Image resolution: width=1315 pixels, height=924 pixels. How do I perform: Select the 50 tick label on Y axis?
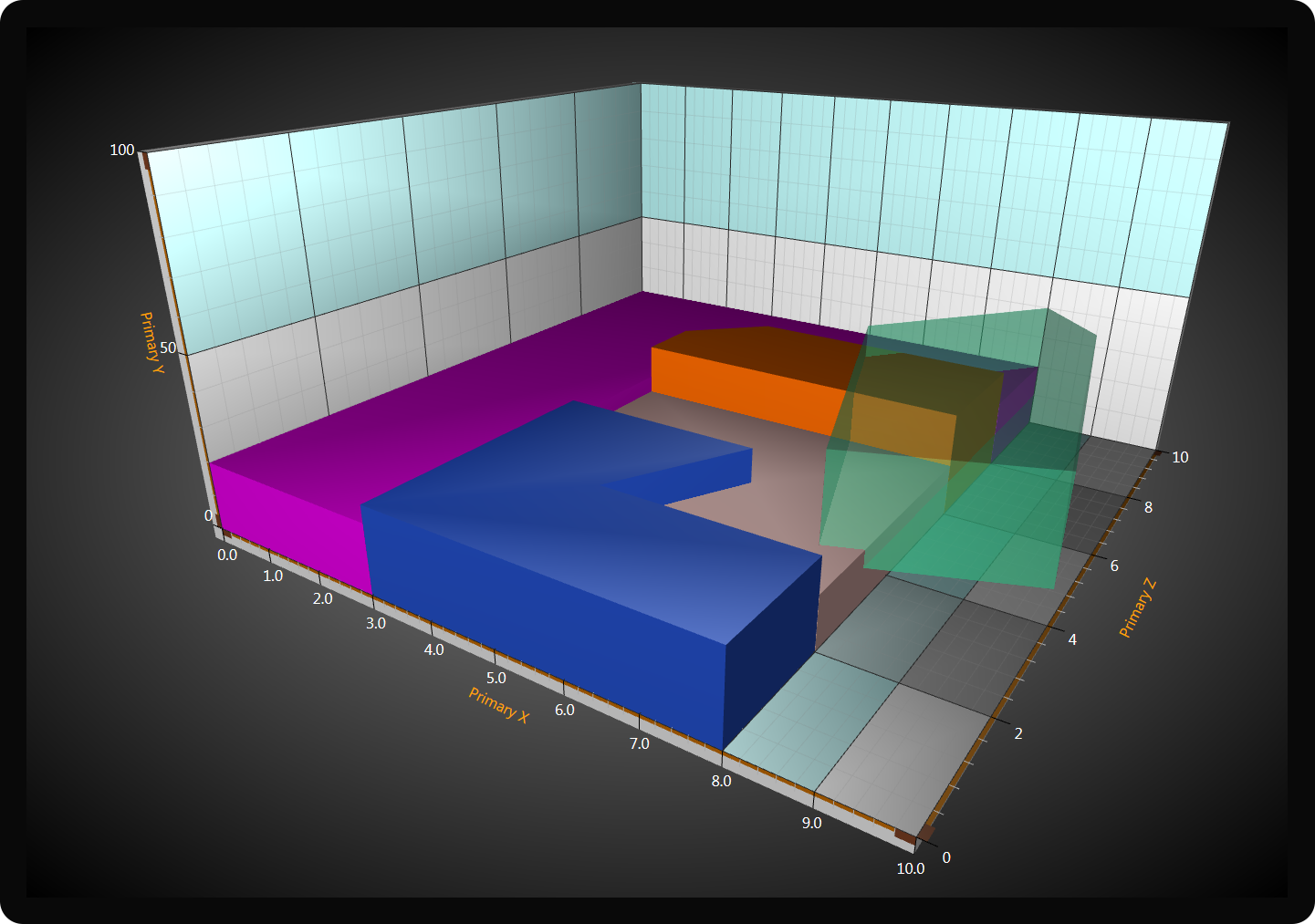(x=168, y=348)
